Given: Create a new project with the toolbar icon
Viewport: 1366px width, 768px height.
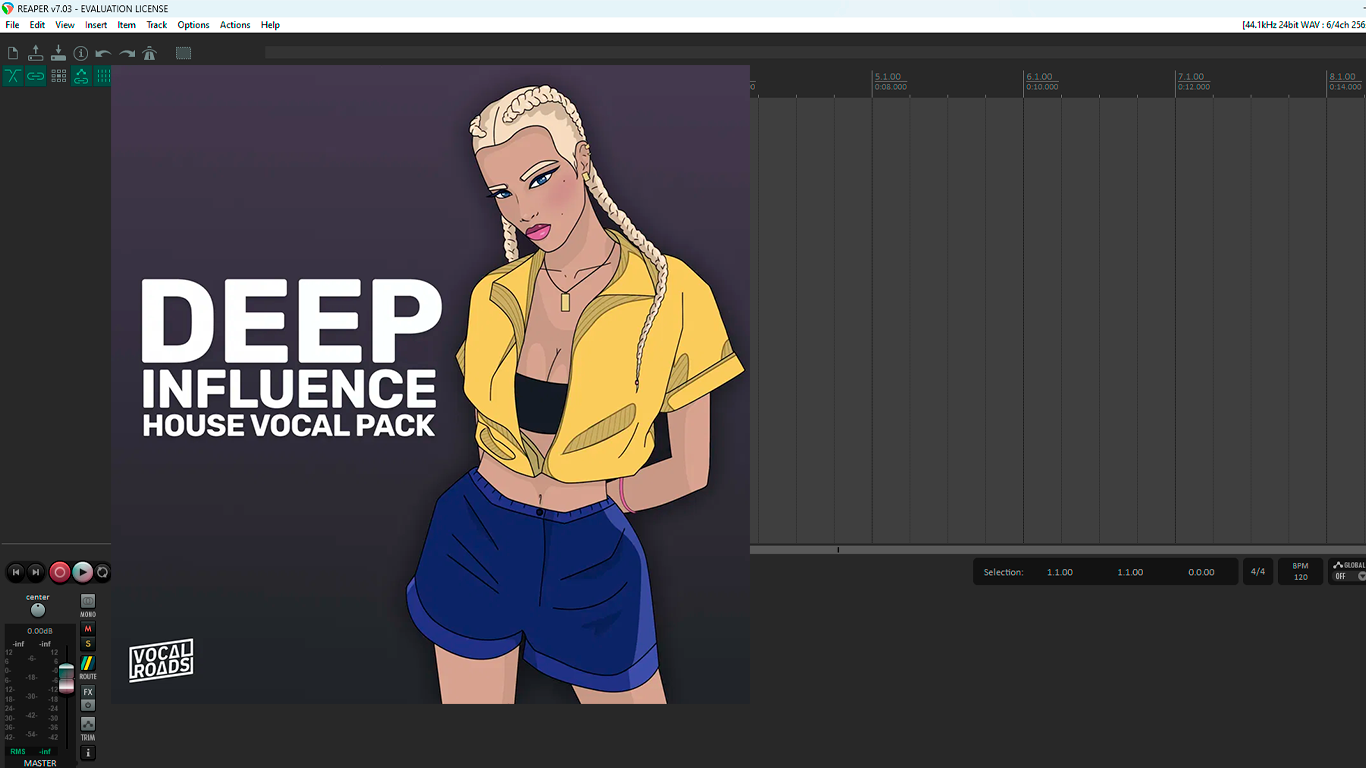Looking at the screenshot, I should (x=13, y=53).
